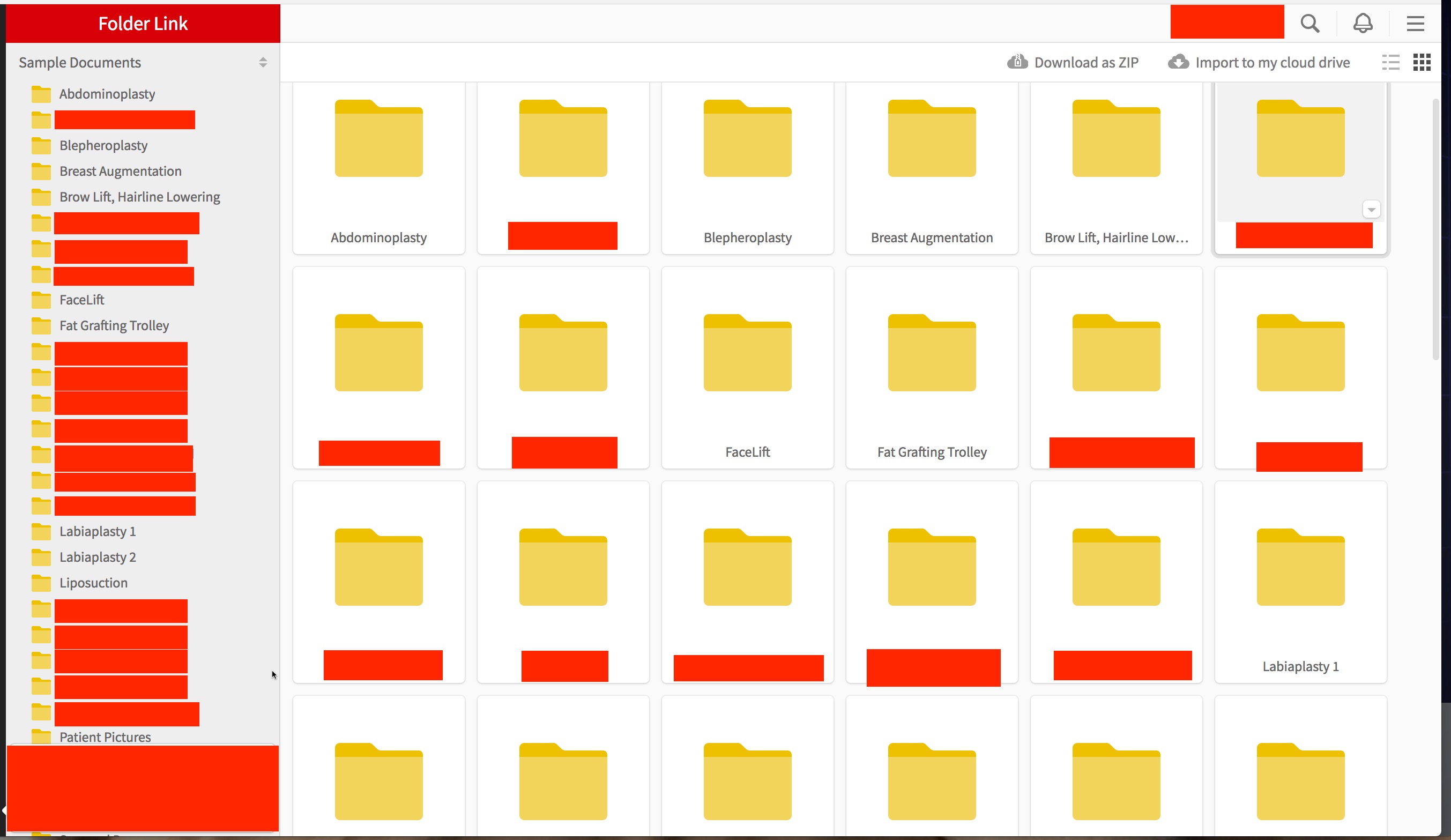Click the notifications bell icon
1451x840 pixels.
click(1363, 24)
